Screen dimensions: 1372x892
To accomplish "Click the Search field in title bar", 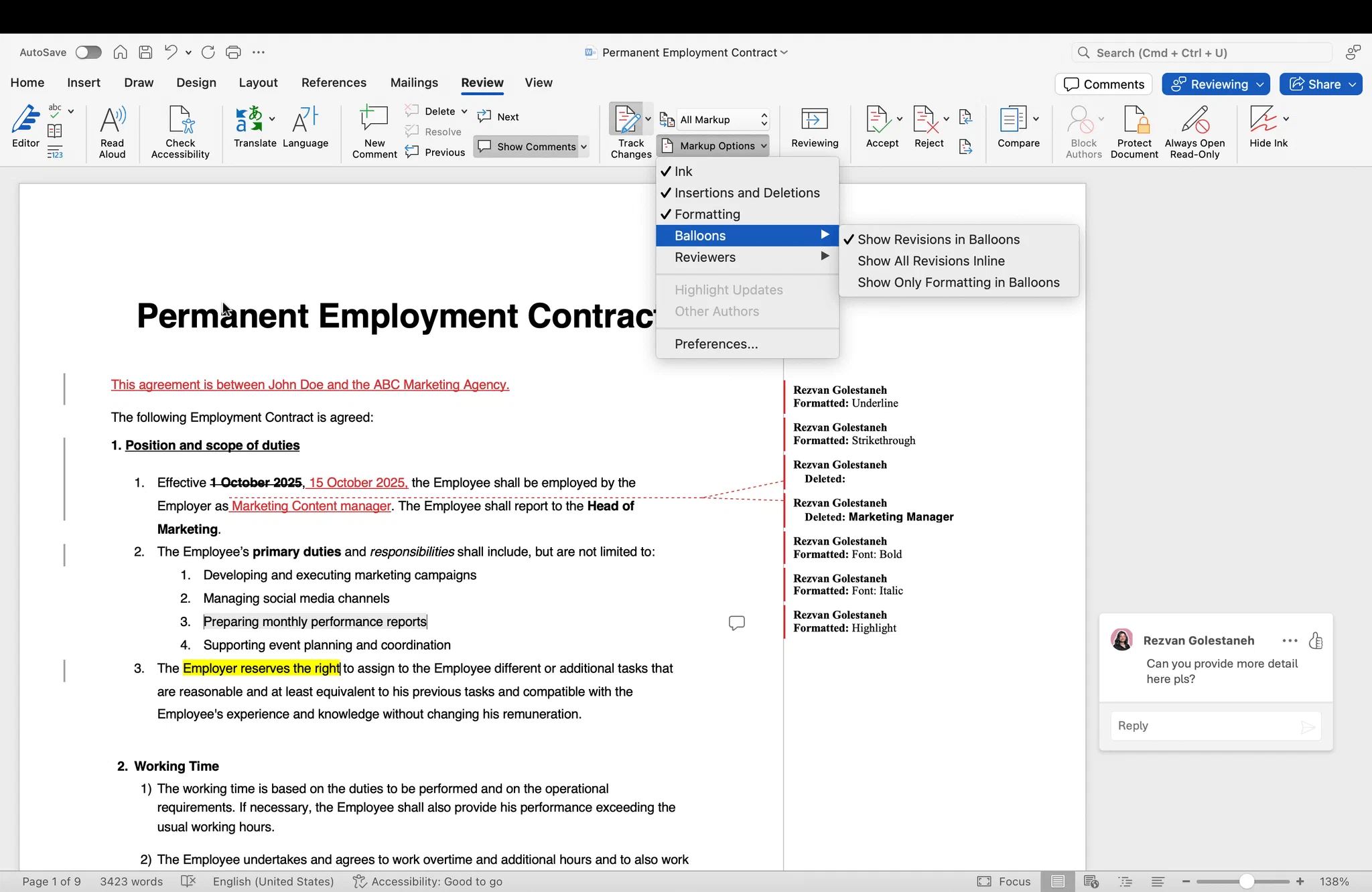I will tap(1202, 53).
